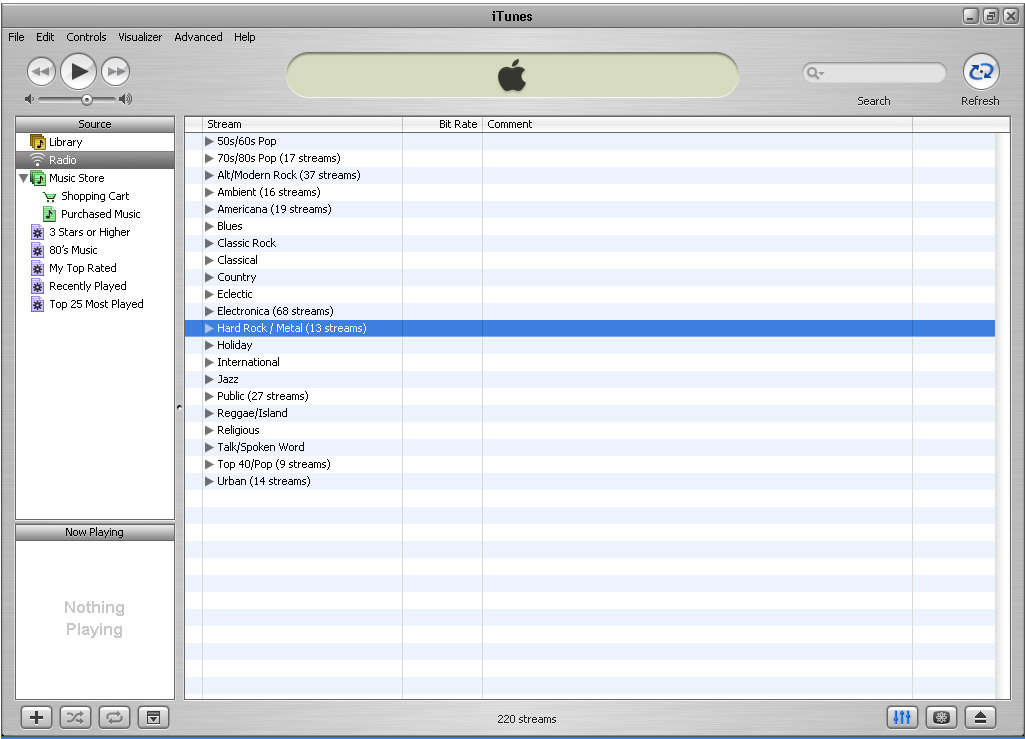Expand the Hard Rock / Metal triangle

209,328
